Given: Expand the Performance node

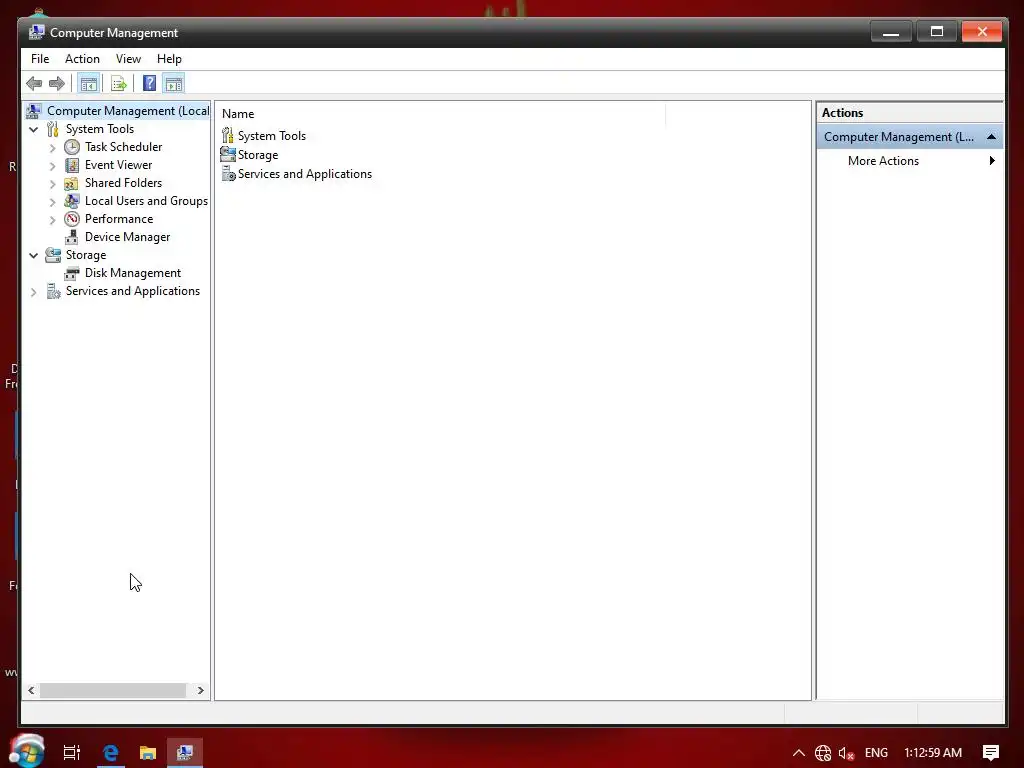Looking at the screenshot, I should [53, 220].
